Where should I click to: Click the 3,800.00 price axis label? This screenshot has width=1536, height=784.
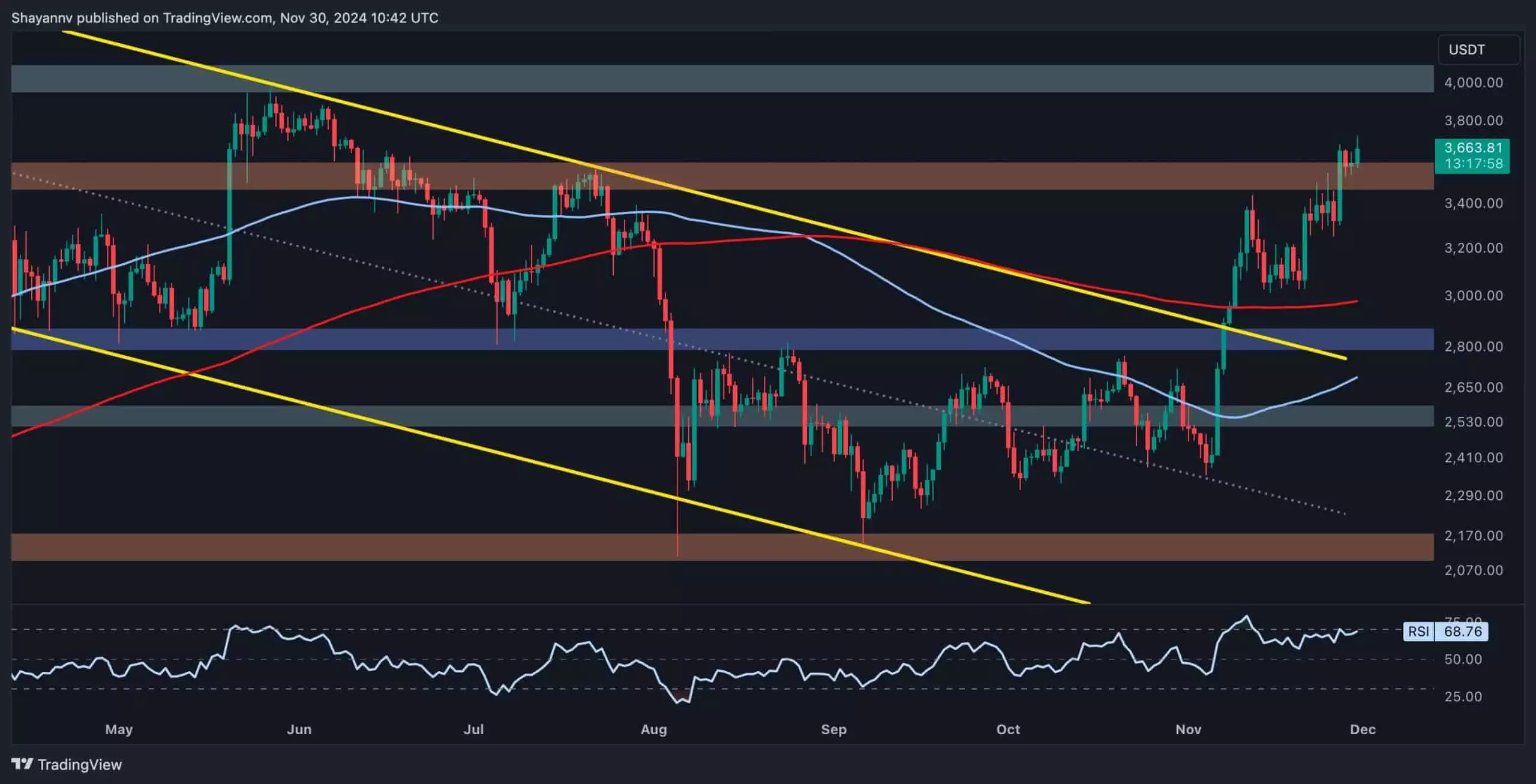point(1474,121)
